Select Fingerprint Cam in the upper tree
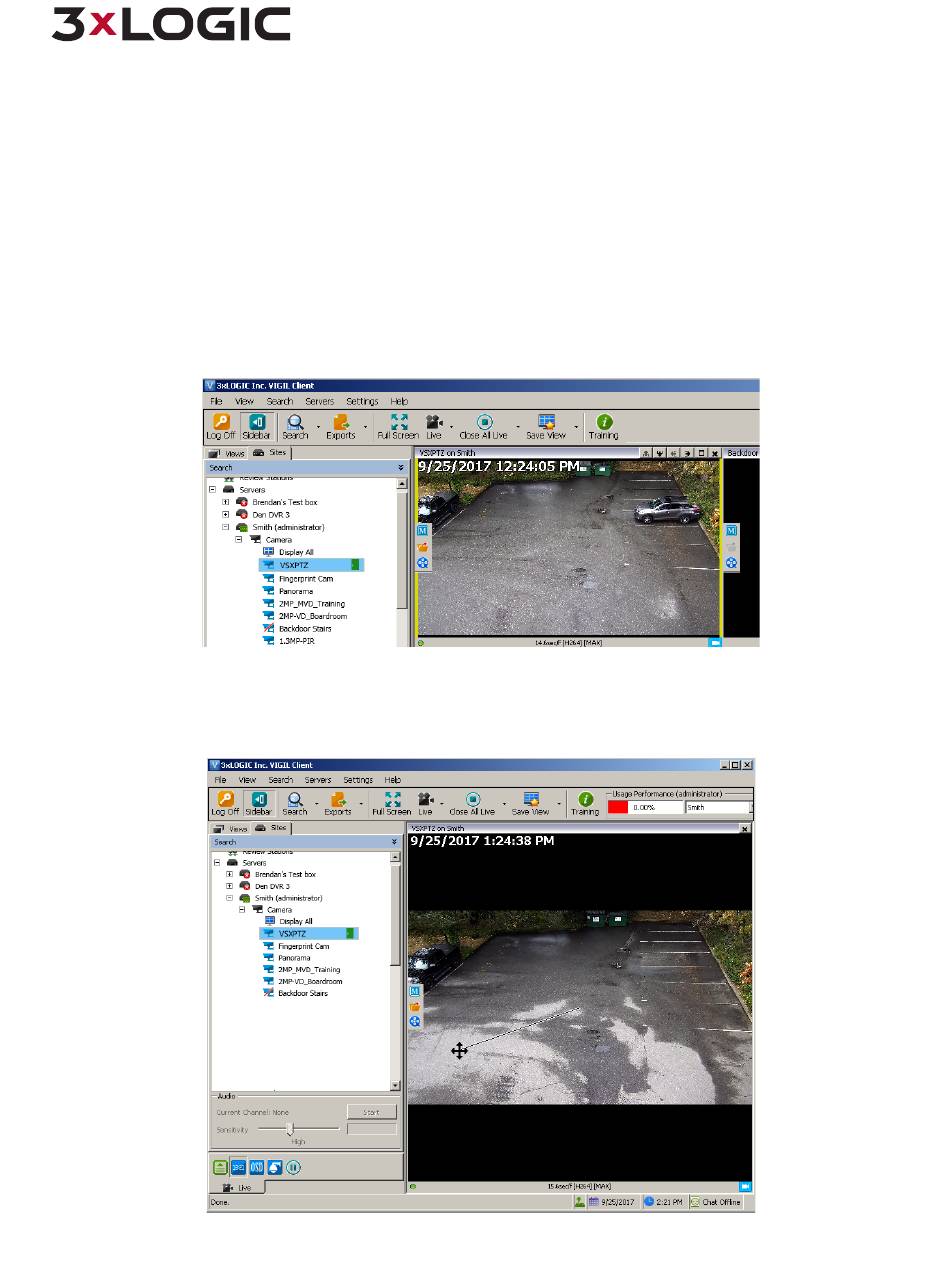 [x=305, y=579]
